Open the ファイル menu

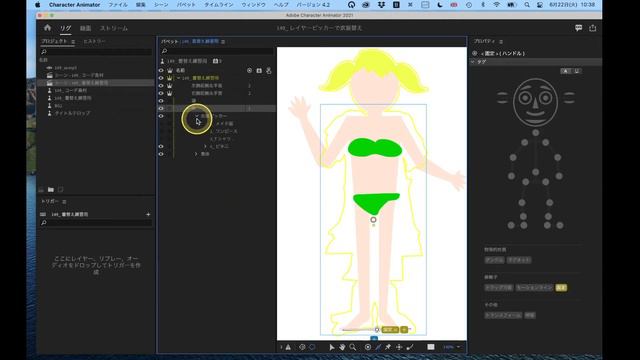click(118, 5)
